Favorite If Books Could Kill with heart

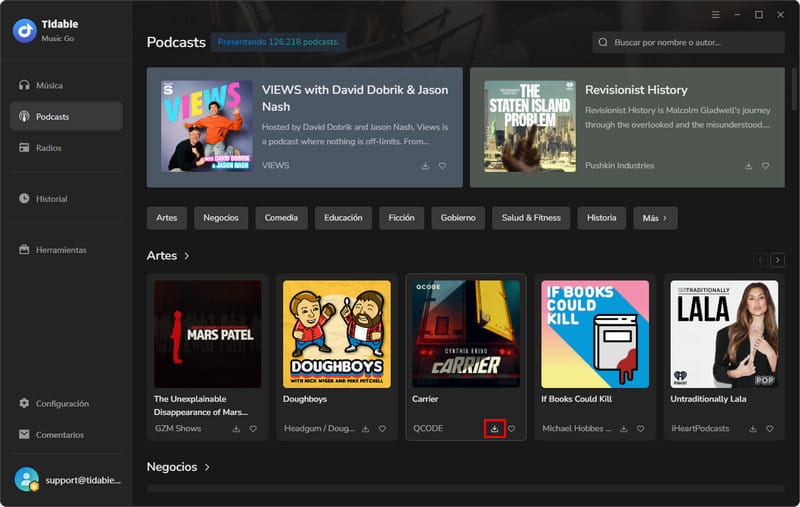pyautogui.click(x=640, y=429)
